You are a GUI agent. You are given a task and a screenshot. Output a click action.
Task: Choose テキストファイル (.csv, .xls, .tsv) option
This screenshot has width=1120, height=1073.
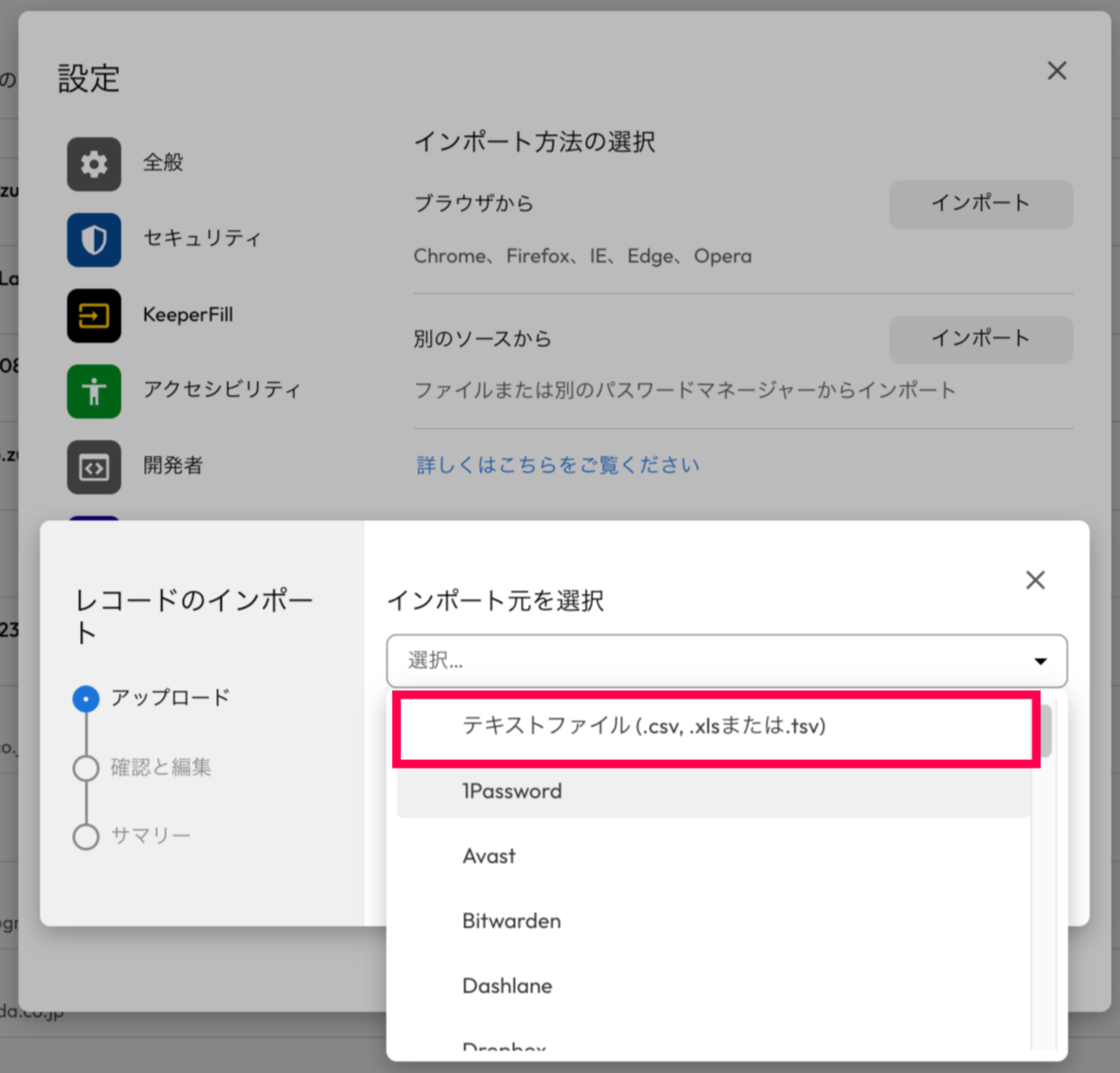pyautogui.click(x=644, y=726)
